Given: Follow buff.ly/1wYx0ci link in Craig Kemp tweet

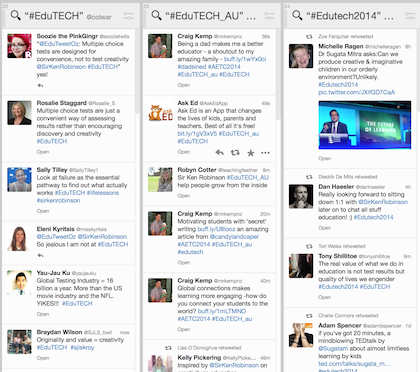Looking at the screenshot, I should coord(245,59).
